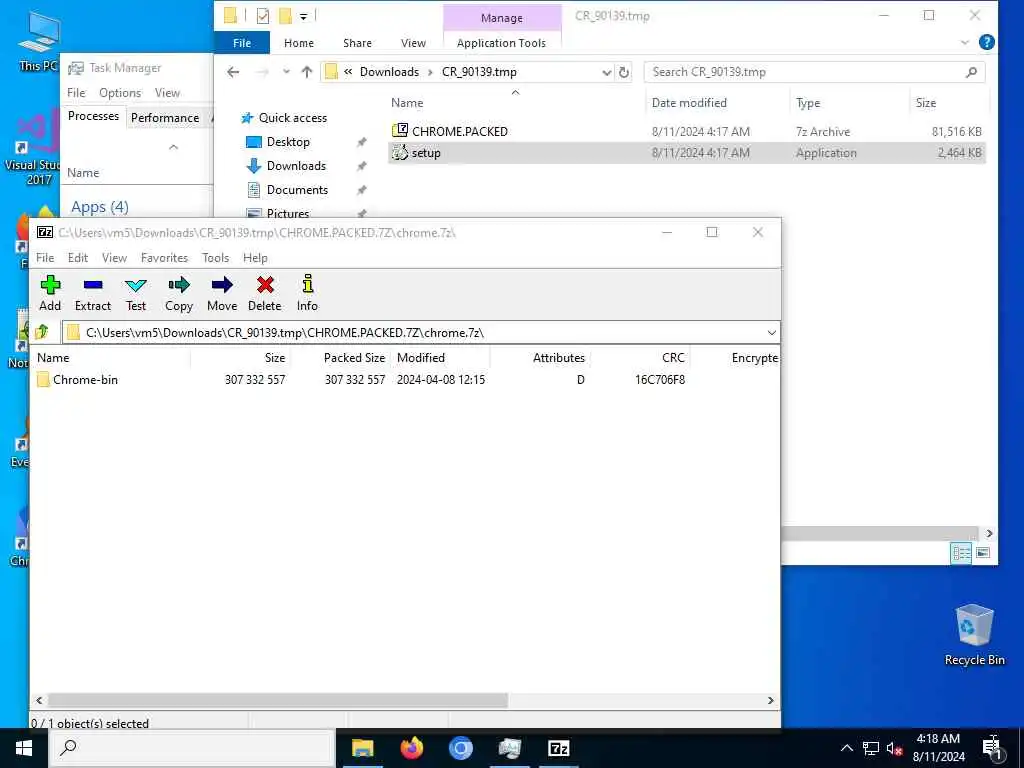
Task: Open Recycle Bin on desktop
Action: pos(974,634)
